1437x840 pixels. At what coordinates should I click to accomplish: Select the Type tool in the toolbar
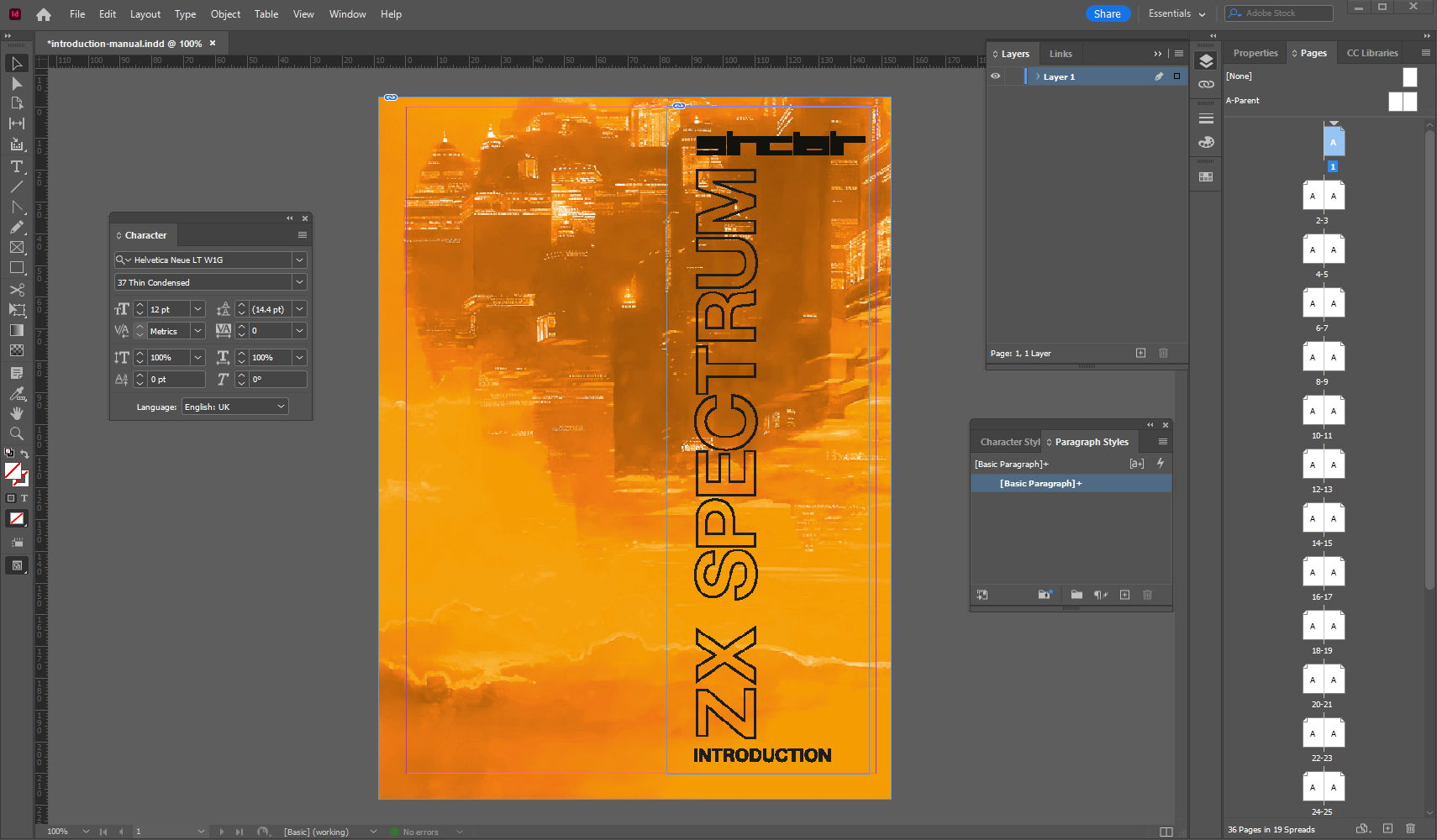16,166
